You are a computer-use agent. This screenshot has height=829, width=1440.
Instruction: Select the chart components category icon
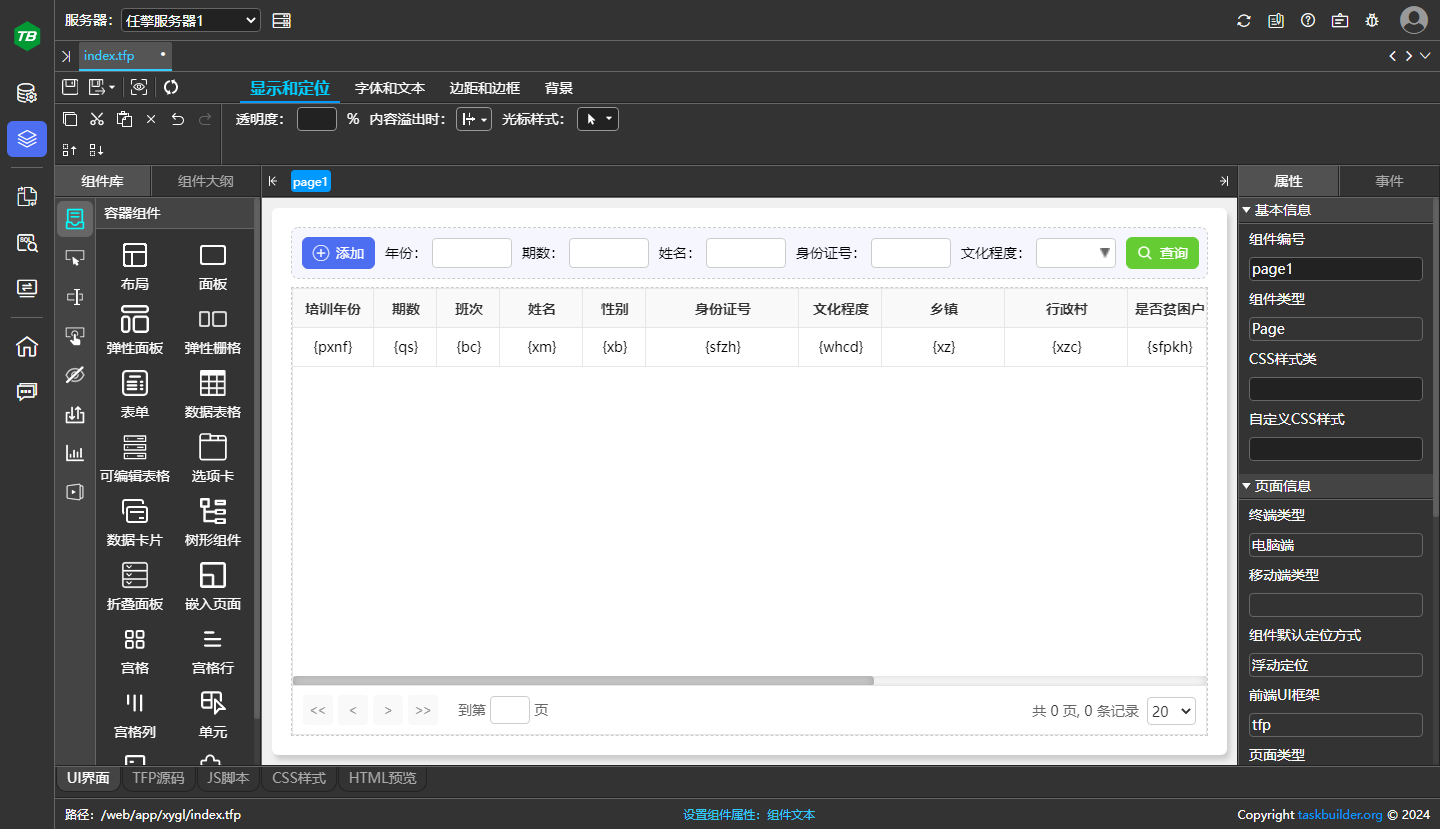coord(75,453)
